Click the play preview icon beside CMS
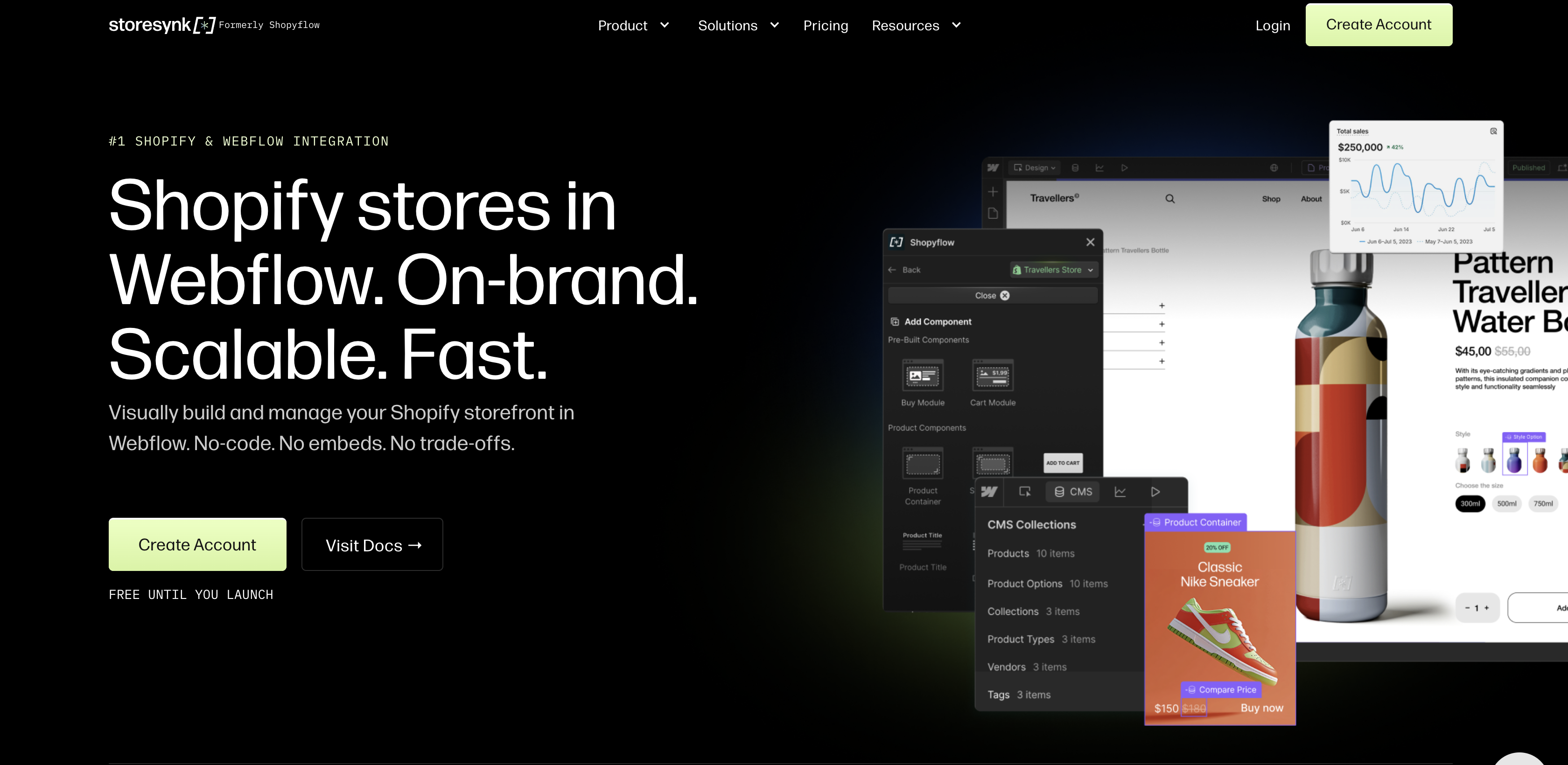 1155,492
